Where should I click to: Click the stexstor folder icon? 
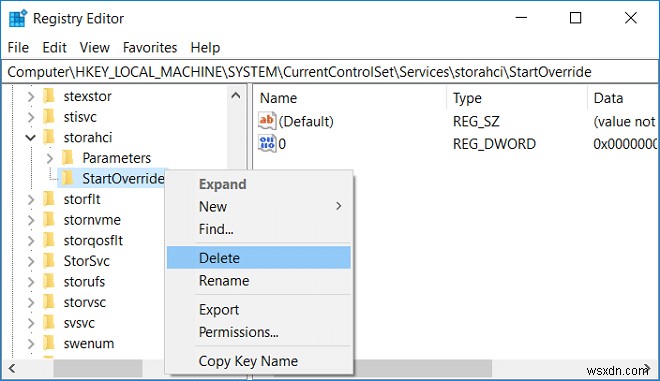coord(49,96)
